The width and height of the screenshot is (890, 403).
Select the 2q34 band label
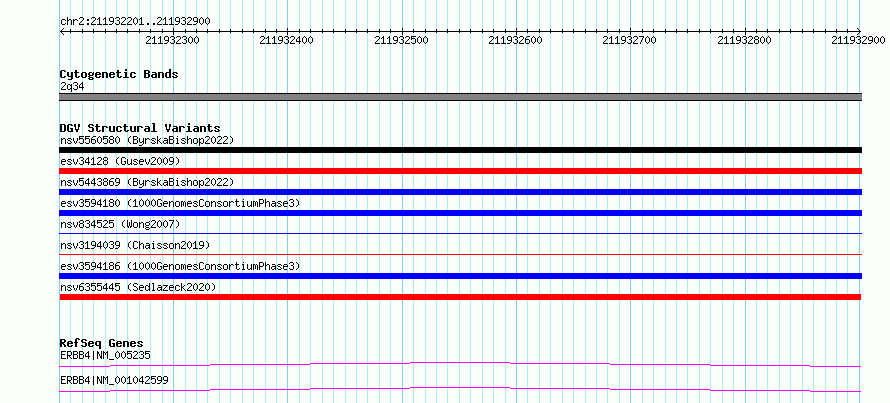pos(72,87)
